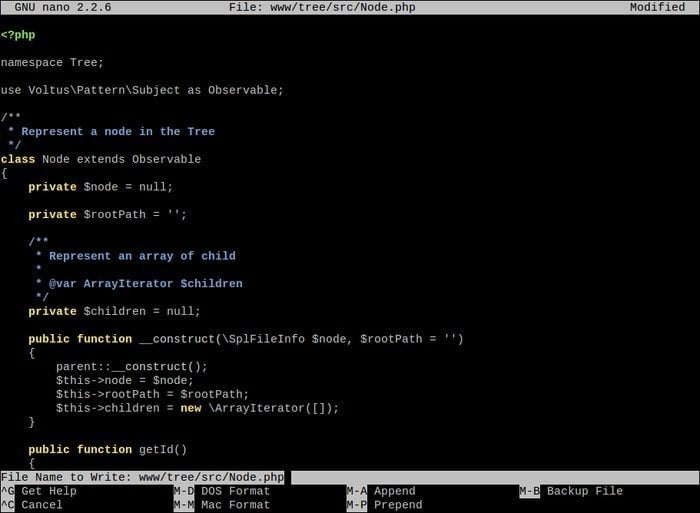Click the 'private $node = null;' line

[100, 187]
